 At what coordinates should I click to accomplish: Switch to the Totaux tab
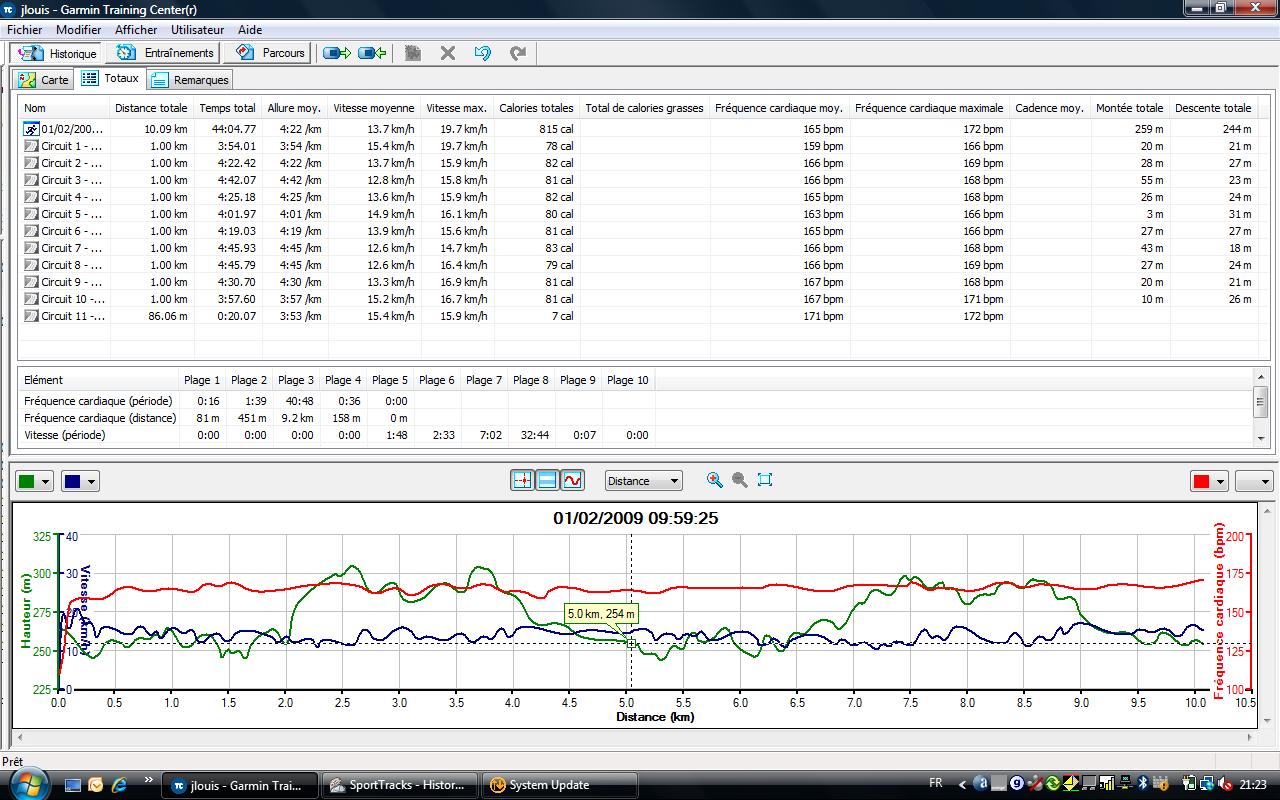110,78
